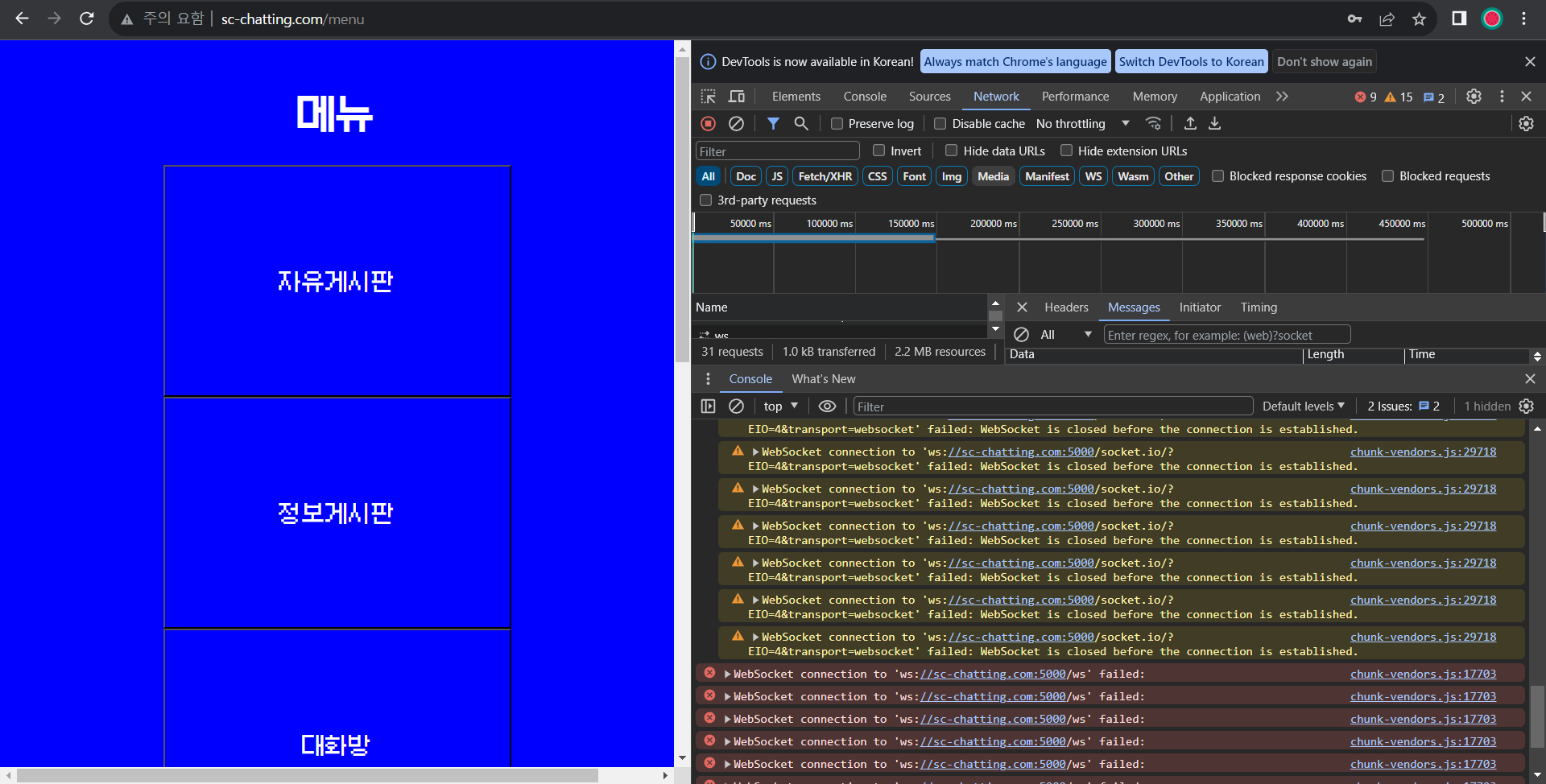Reload the page with the refresh icon
1546x784 pixels.
tap(87, 19)
